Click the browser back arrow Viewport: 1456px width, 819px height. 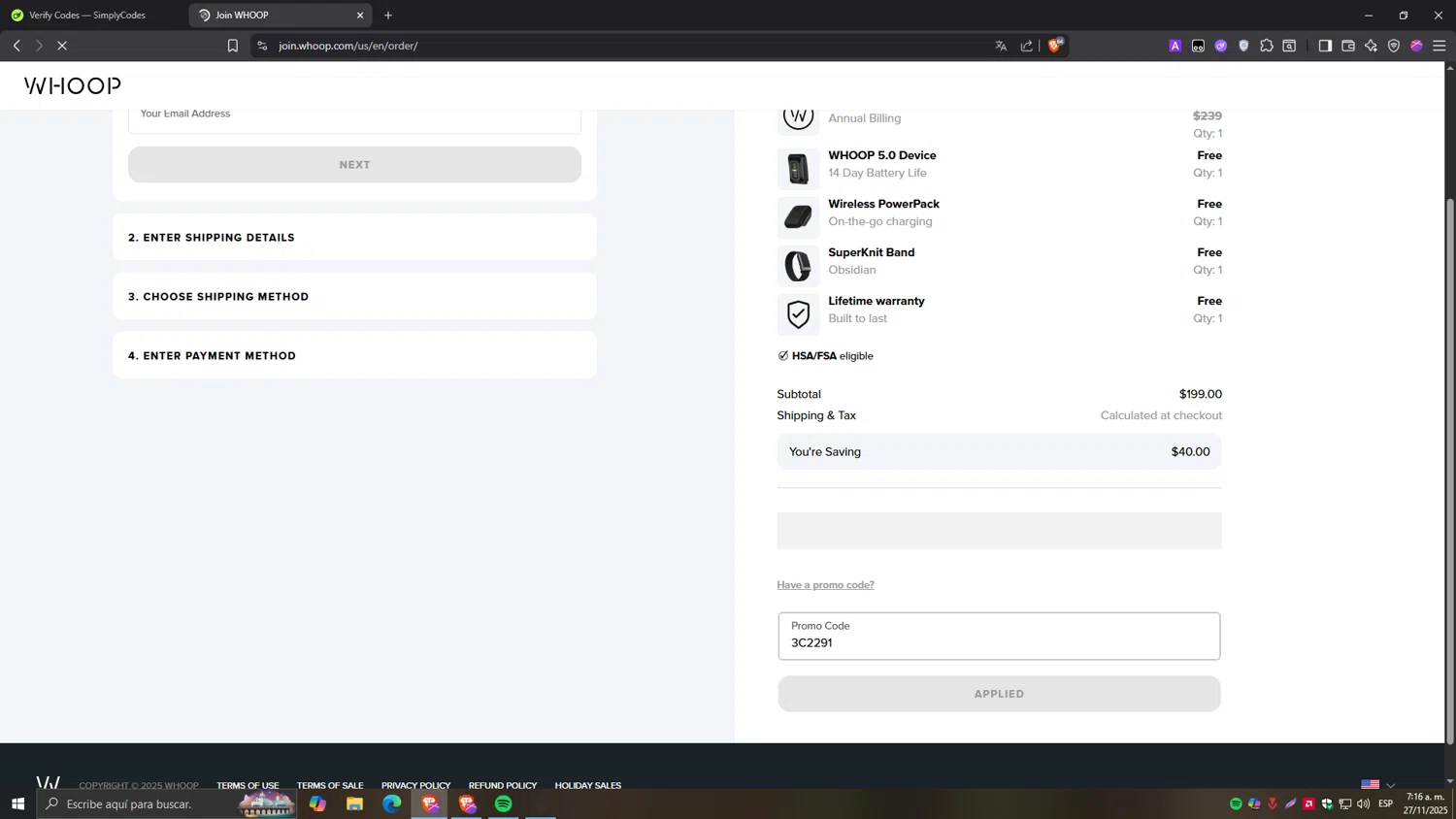pyautogui.click(x=17, y=46)
